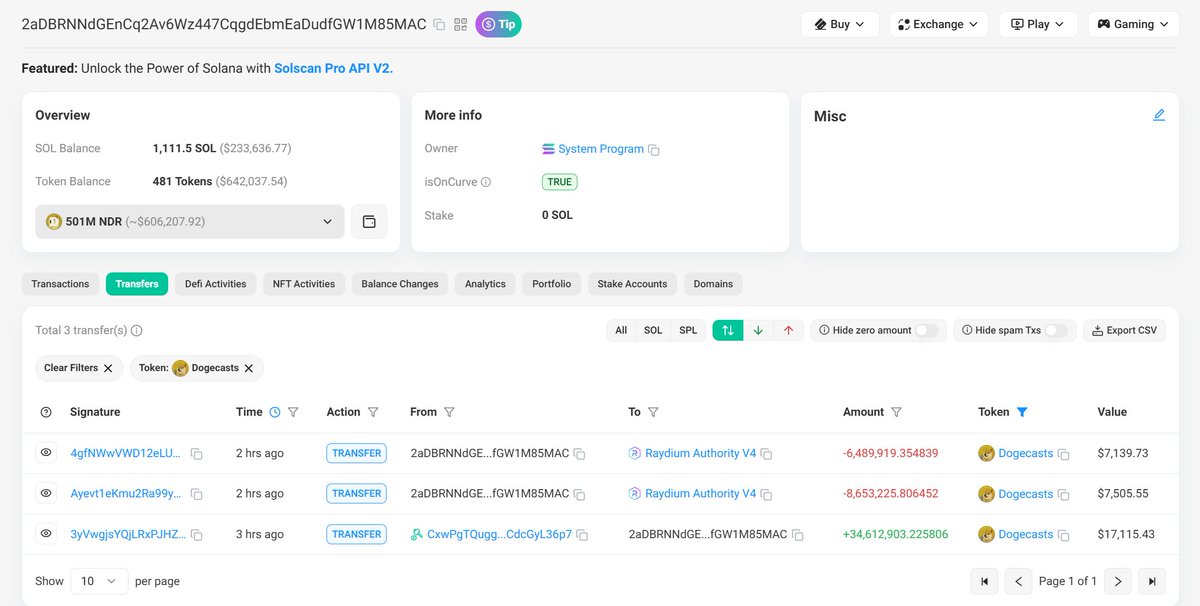The image size is (1200, 606).
Task: Reveal details via eye icon on first transfer row
Action: 45,452
